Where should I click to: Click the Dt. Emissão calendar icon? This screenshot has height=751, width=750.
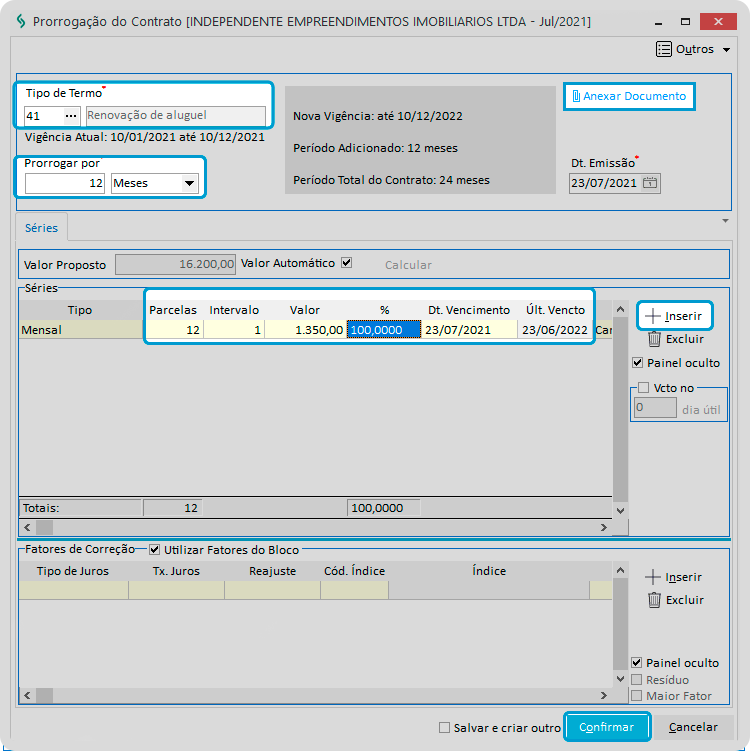pyautogui.click(x=649, y=183)
